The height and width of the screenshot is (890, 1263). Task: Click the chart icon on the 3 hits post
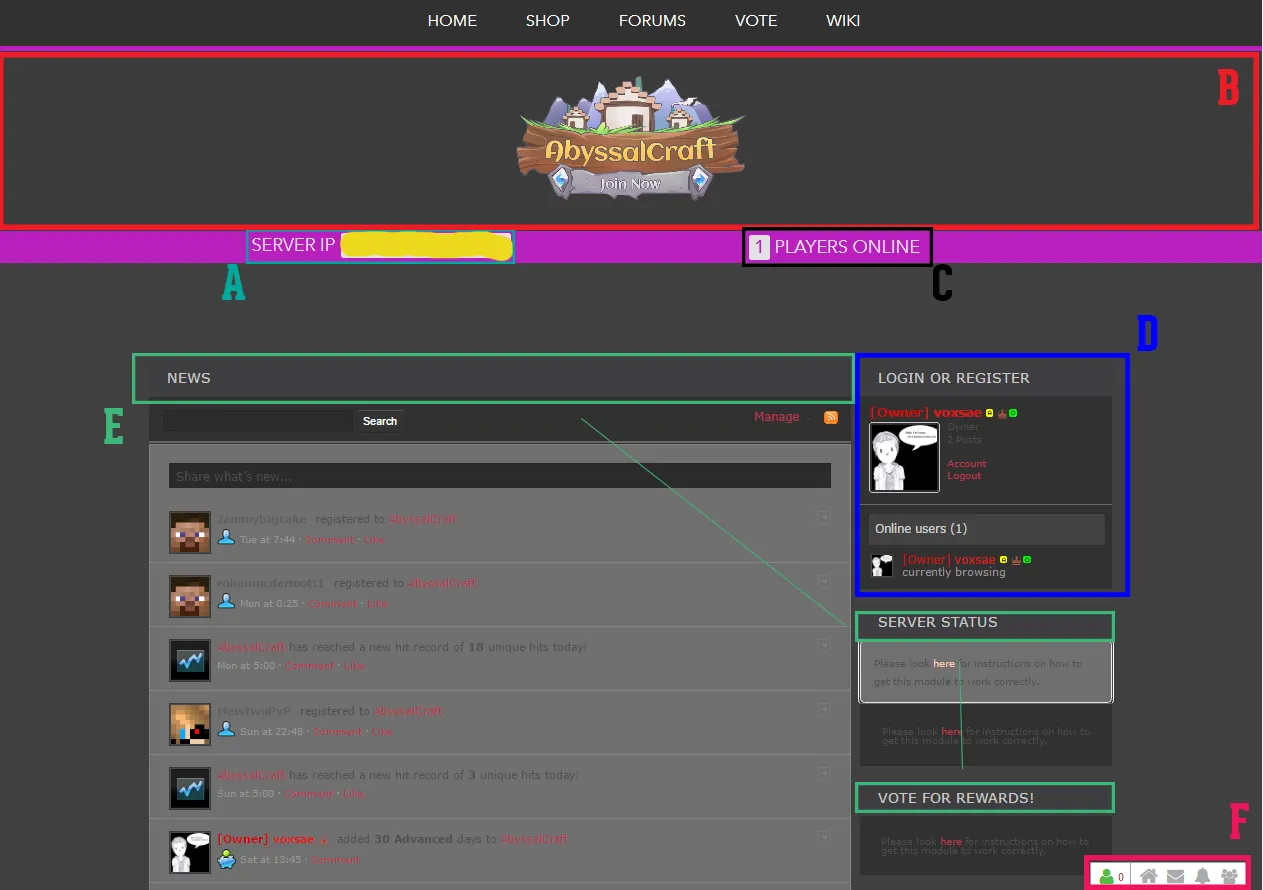click(190, 788)
